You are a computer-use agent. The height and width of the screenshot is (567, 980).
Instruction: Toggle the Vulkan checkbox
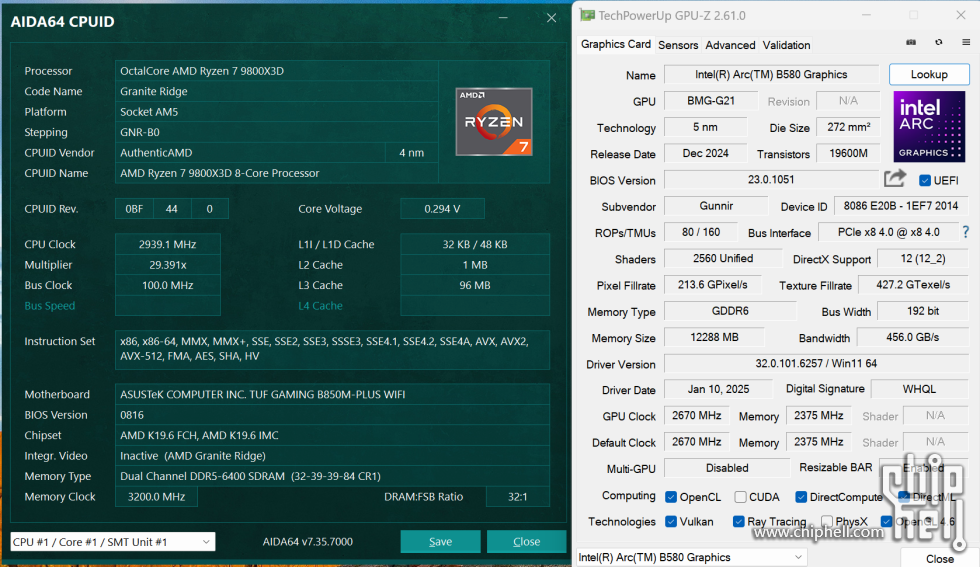(671, 521)
